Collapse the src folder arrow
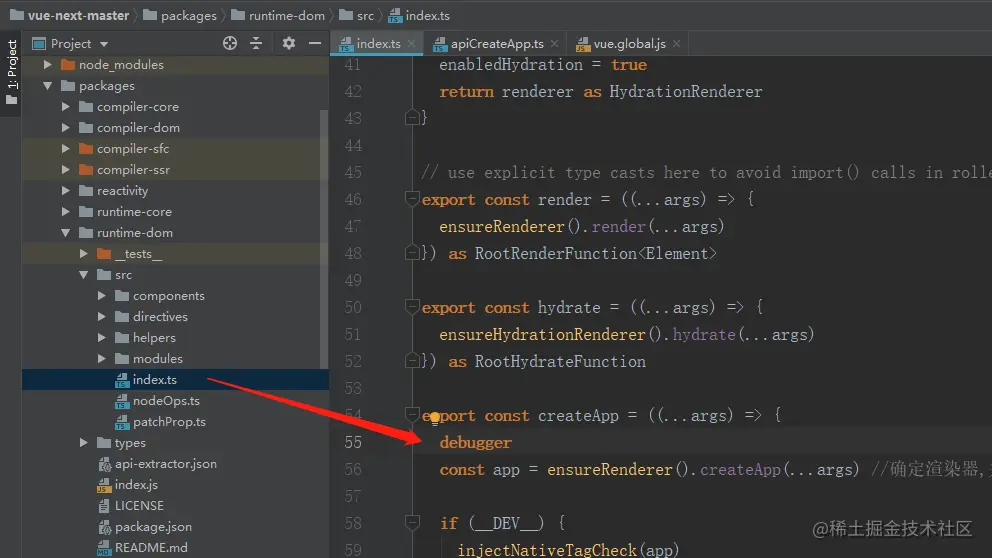The width and height of the screenshot is (992, 558). tap(84, 275)
